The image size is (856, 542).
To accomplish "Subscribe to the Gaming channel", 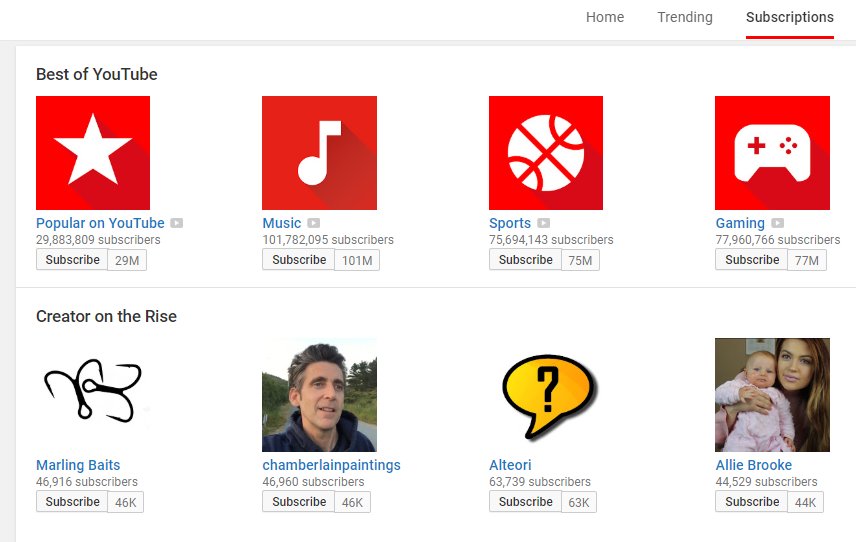I will coord(752,260).
